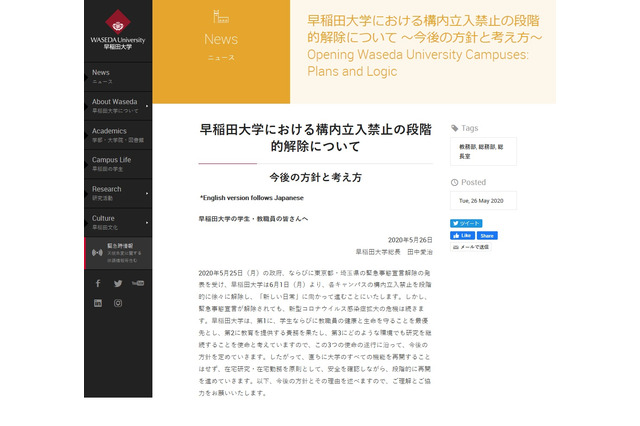
Task: Open the About Waseda menu item
Action: pyautogui.click(x=118, y=106)
